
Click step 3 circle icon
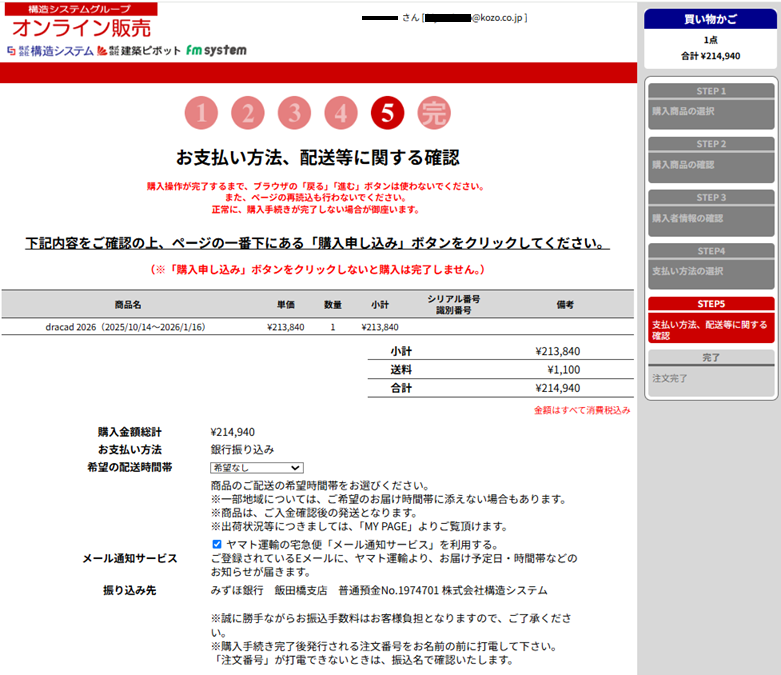point(294,114)
